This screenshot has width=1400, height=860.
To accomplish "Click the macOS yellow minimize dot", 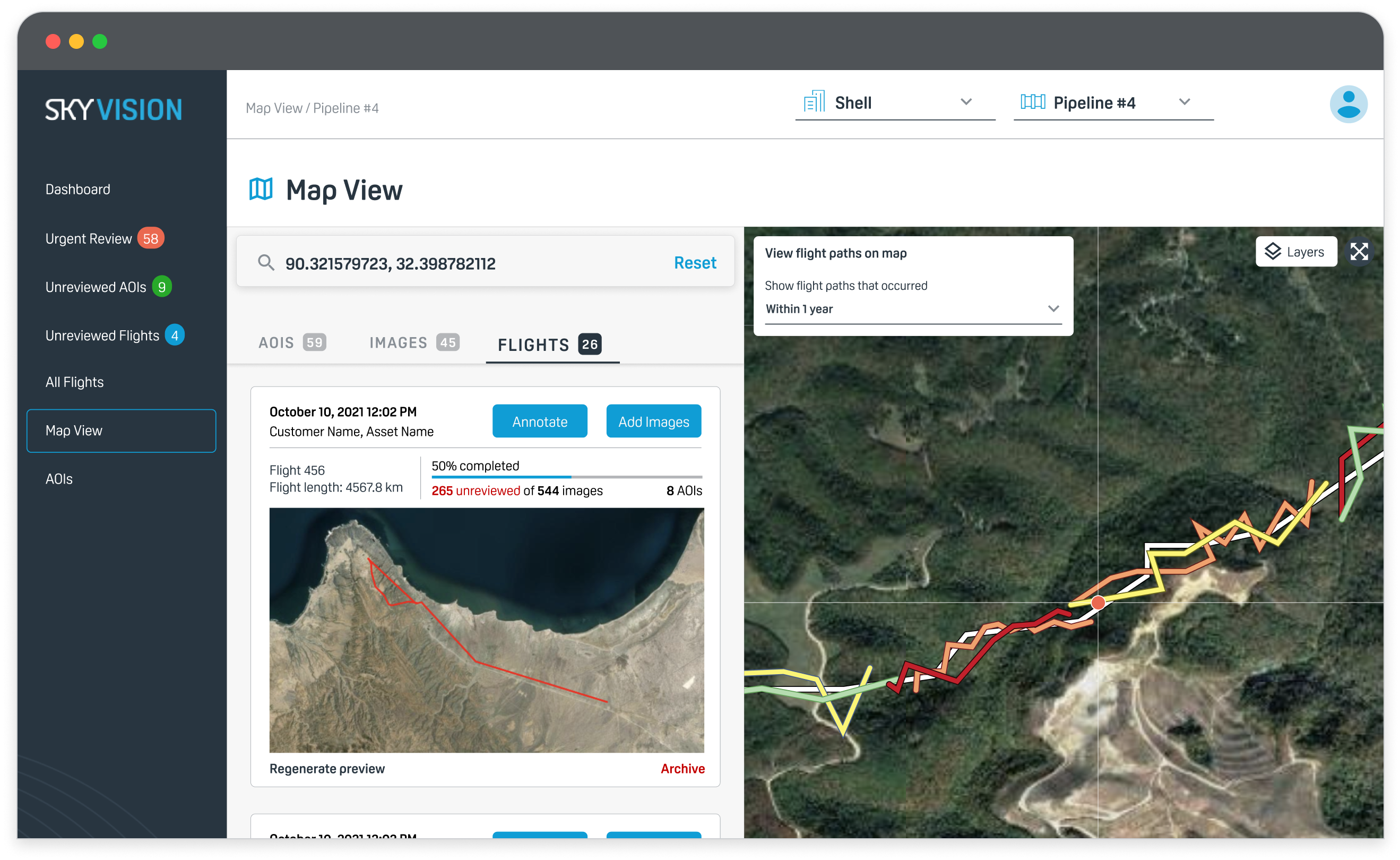I will tap(76, 41).
